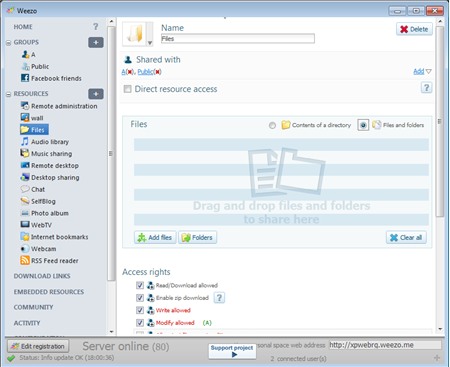Enable Direct resource access checkbox

pyautogui.click(x=127, y=89)
